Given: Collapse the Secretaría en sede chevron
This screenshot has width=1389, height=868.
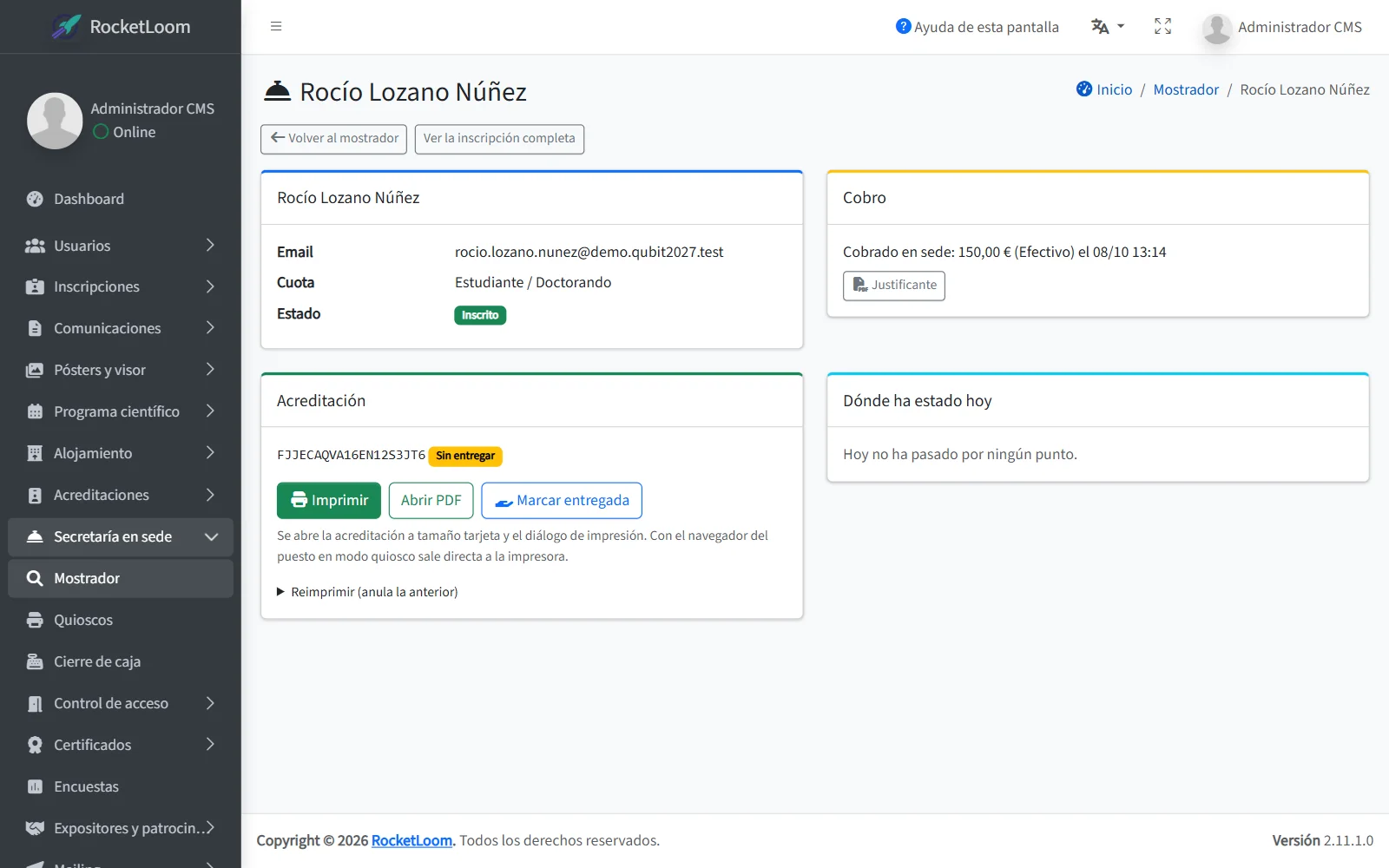Looking at the screenshot, I should [x=211, y=536].
